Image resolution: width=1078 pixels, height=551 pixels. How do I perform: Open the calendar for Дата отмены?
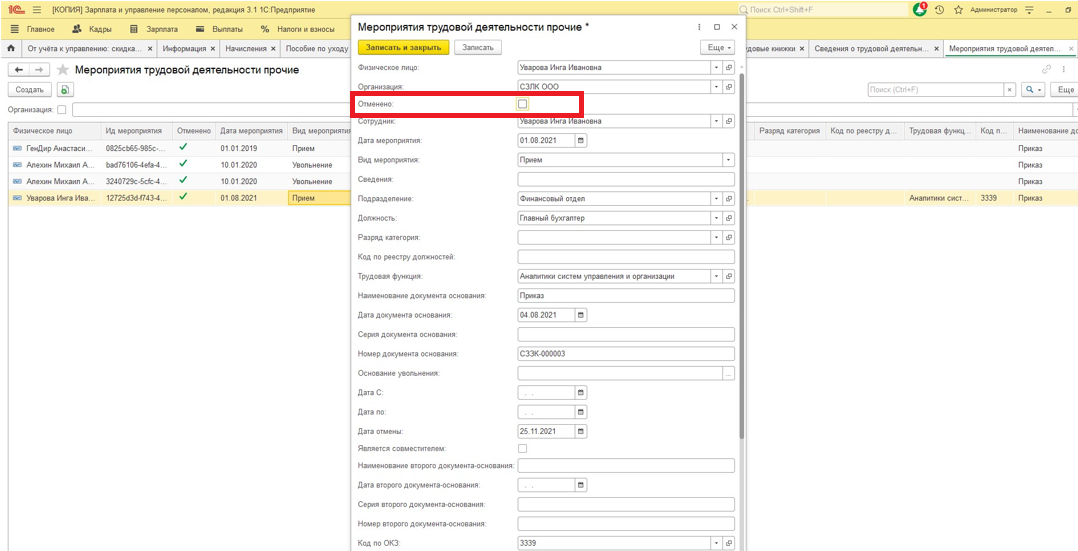(x=580, y=432)
